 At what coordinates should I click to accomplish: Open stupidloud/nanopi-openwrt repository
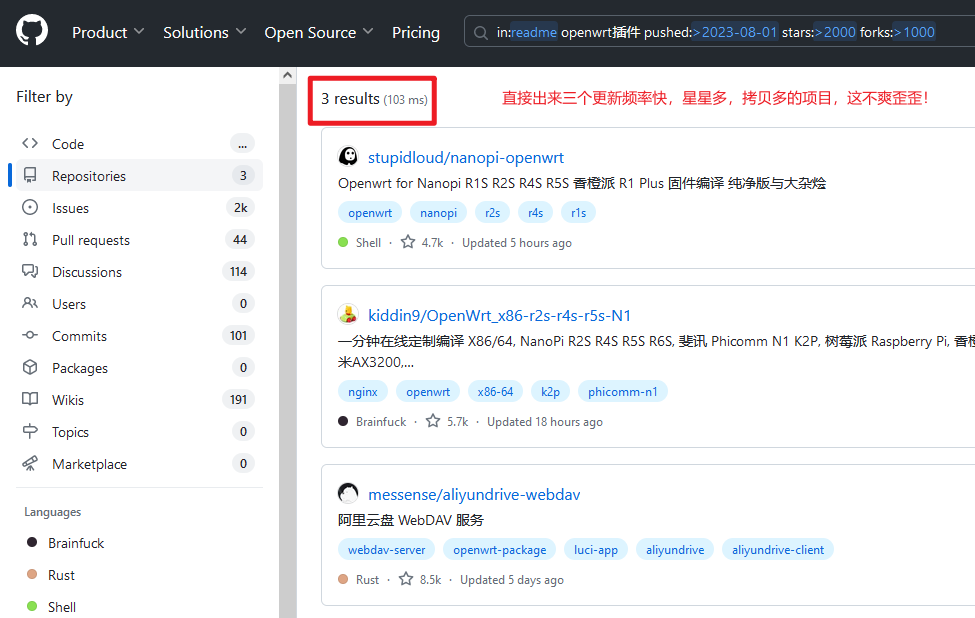tap(466, 157)
